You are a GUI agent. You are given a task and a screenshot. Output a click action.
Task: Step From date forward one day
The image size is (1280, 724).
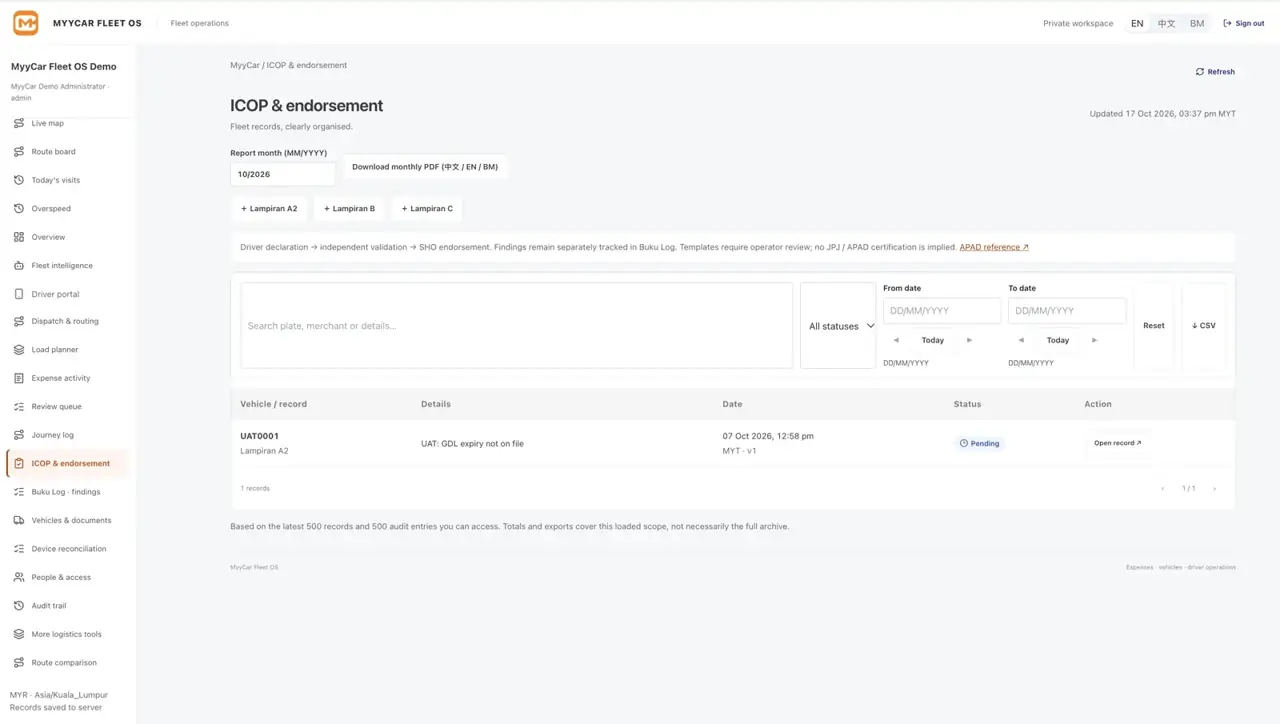click(x=969, y=340)
